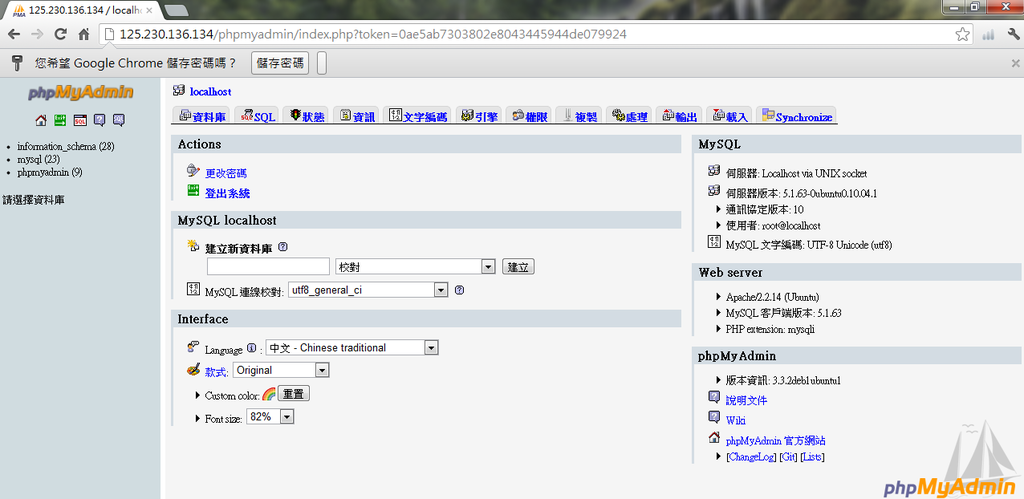The width and height of the screenshot is (1024, 499).
Task: Open the 引擎 tab
Action: pos(479,116)
